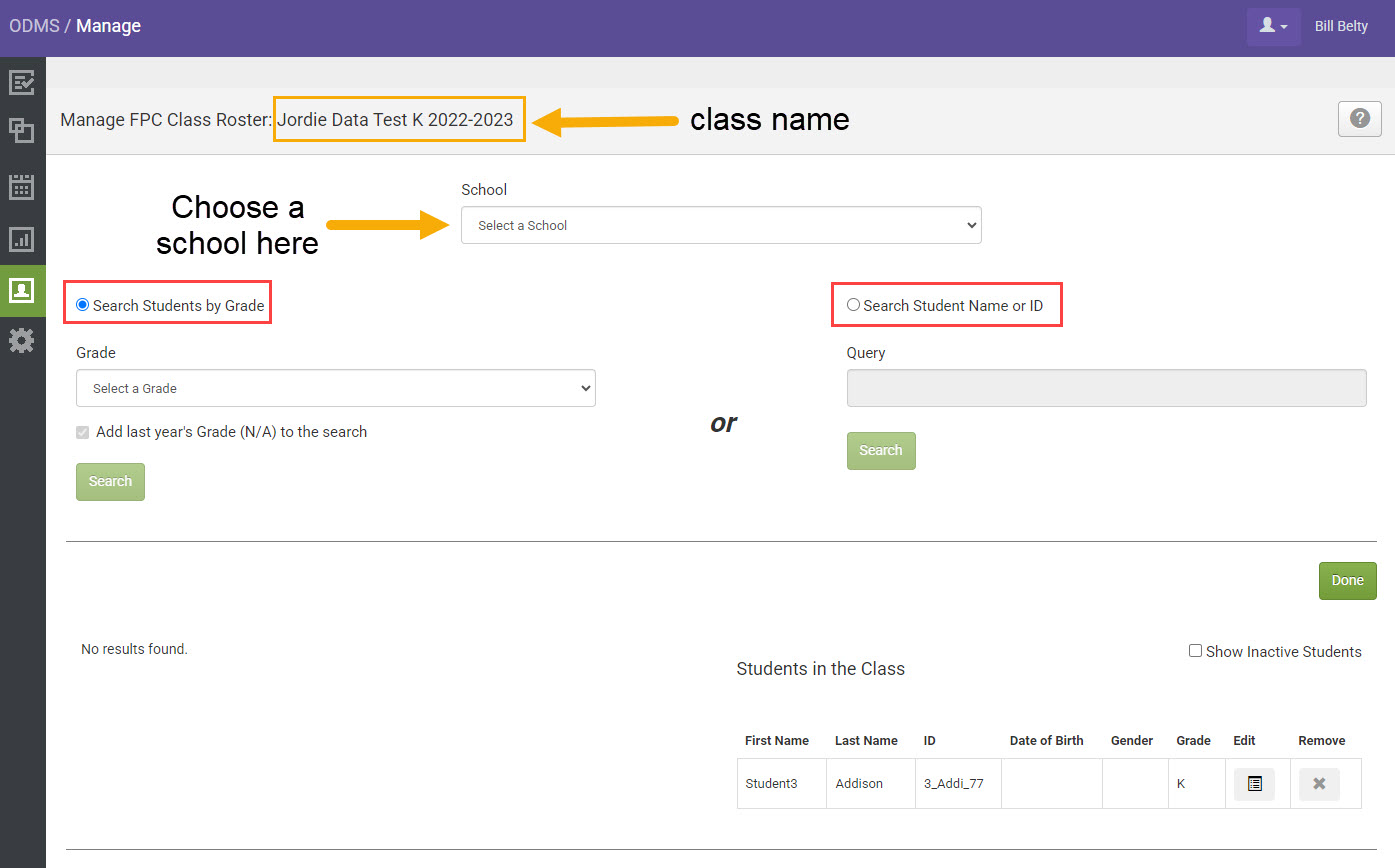Select the Search Students by Grade radio button
1395x868 pixels.
[82, 304]
